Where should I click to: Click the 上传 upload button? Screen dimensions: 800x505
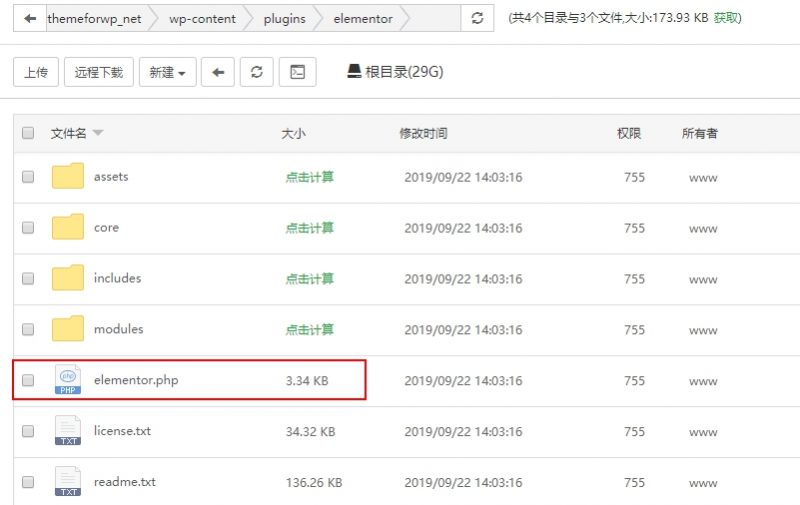(x=36, y=72)
